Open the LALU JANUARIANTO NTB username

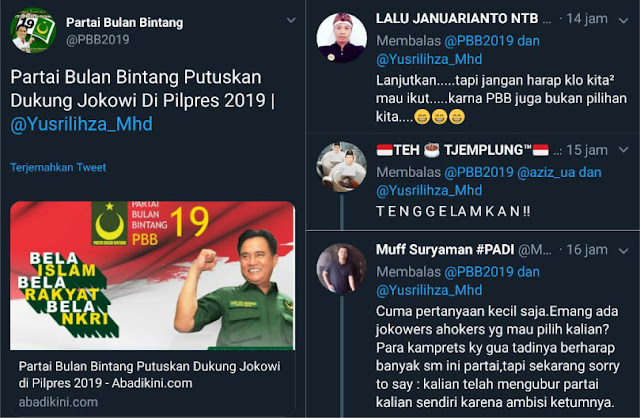coord(457,18)
